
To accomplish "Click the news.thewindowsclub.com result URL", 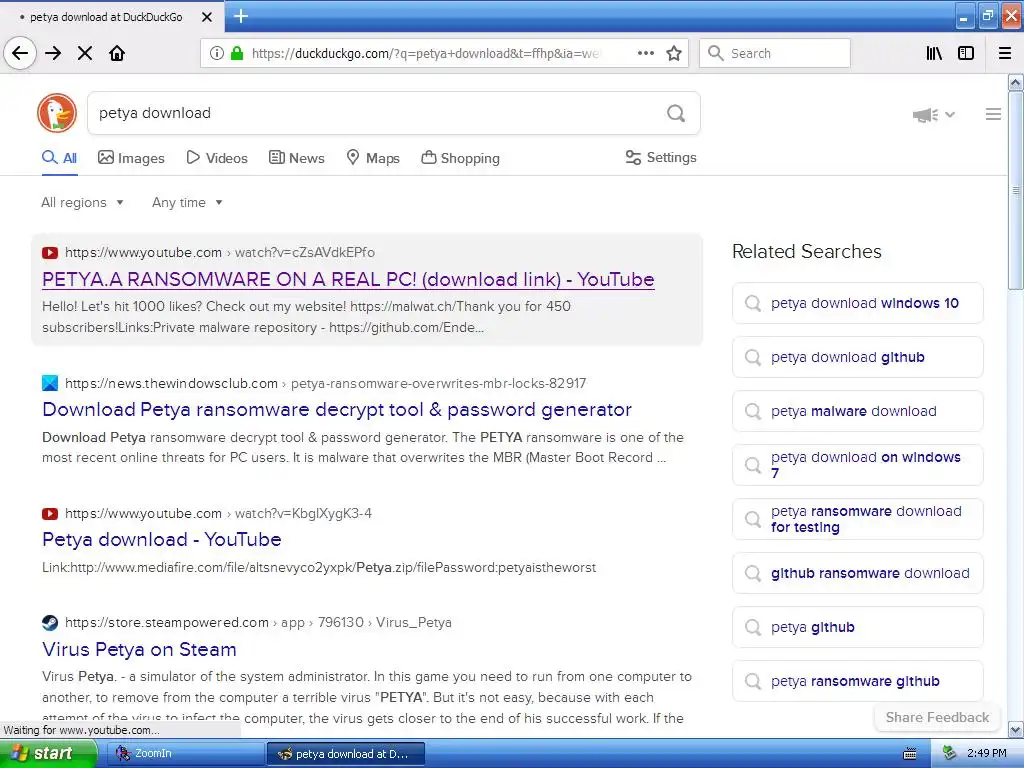I will coord(325,383).
